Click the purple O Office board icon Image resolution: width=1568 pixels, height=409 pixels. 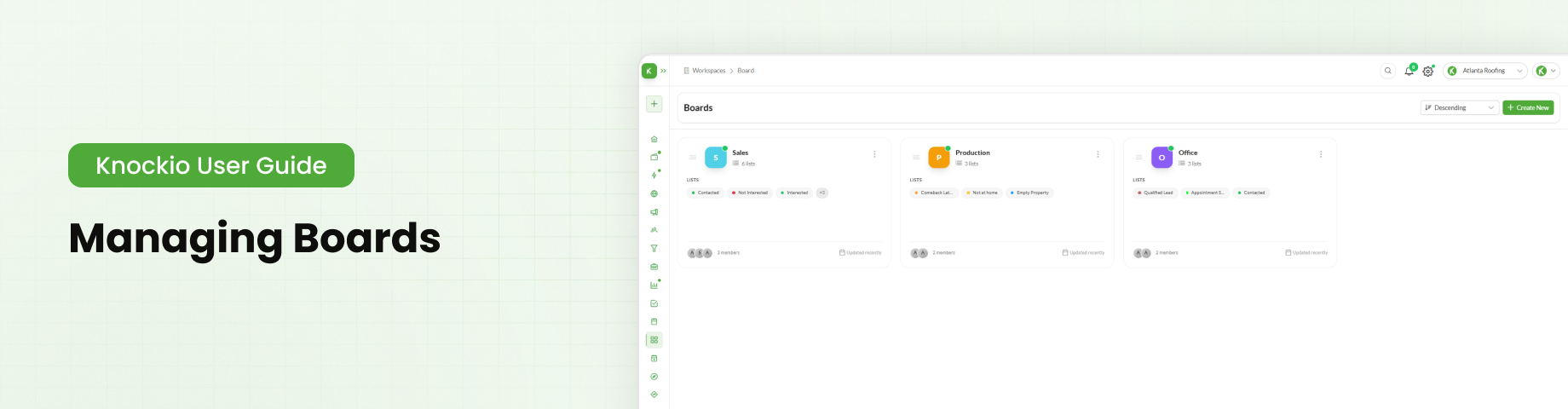click(1162, 158)
